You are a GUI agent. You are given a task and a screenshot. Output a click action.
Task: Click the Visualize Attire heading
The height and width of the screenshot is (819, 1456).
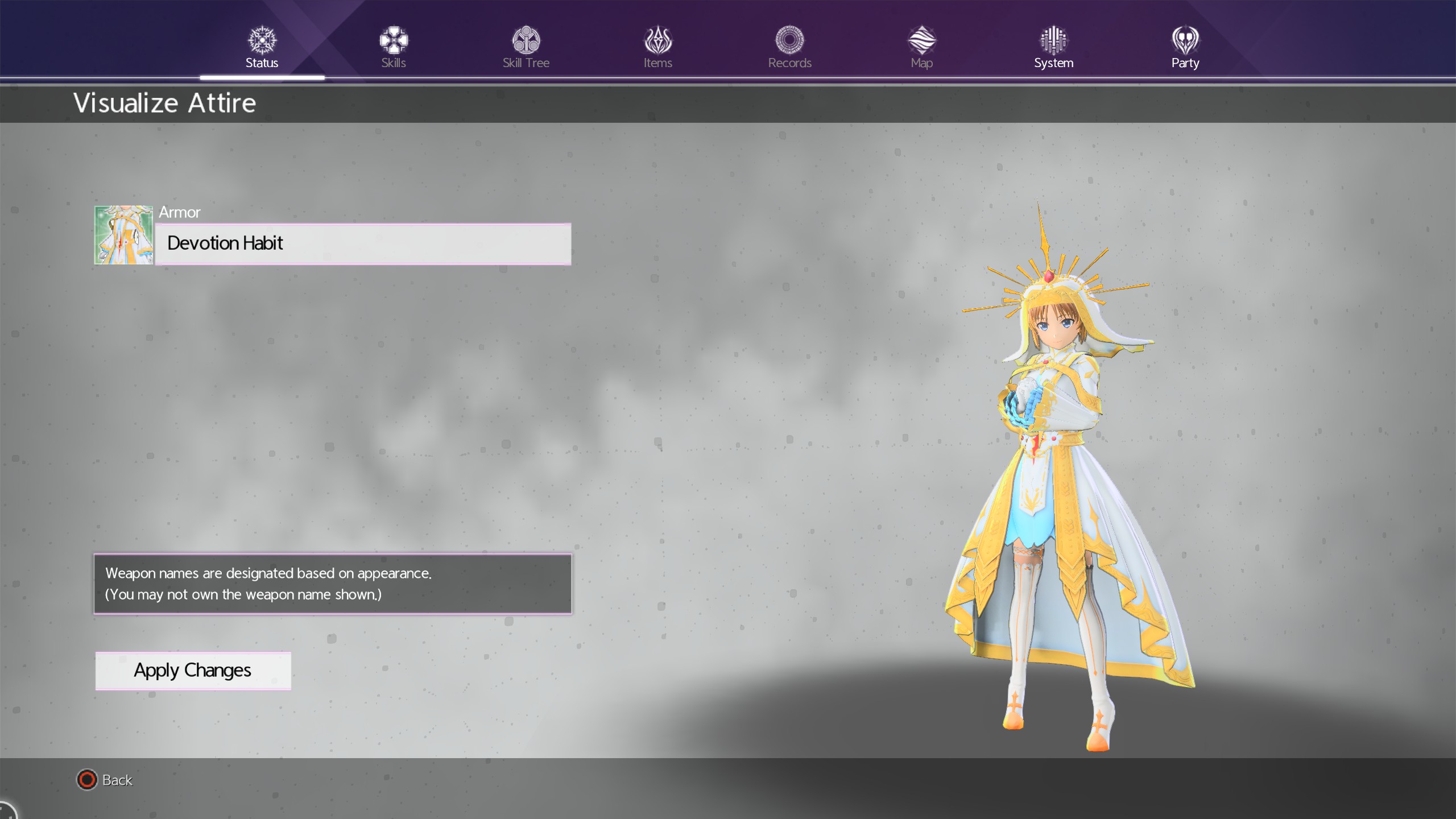tap(165, 103)
